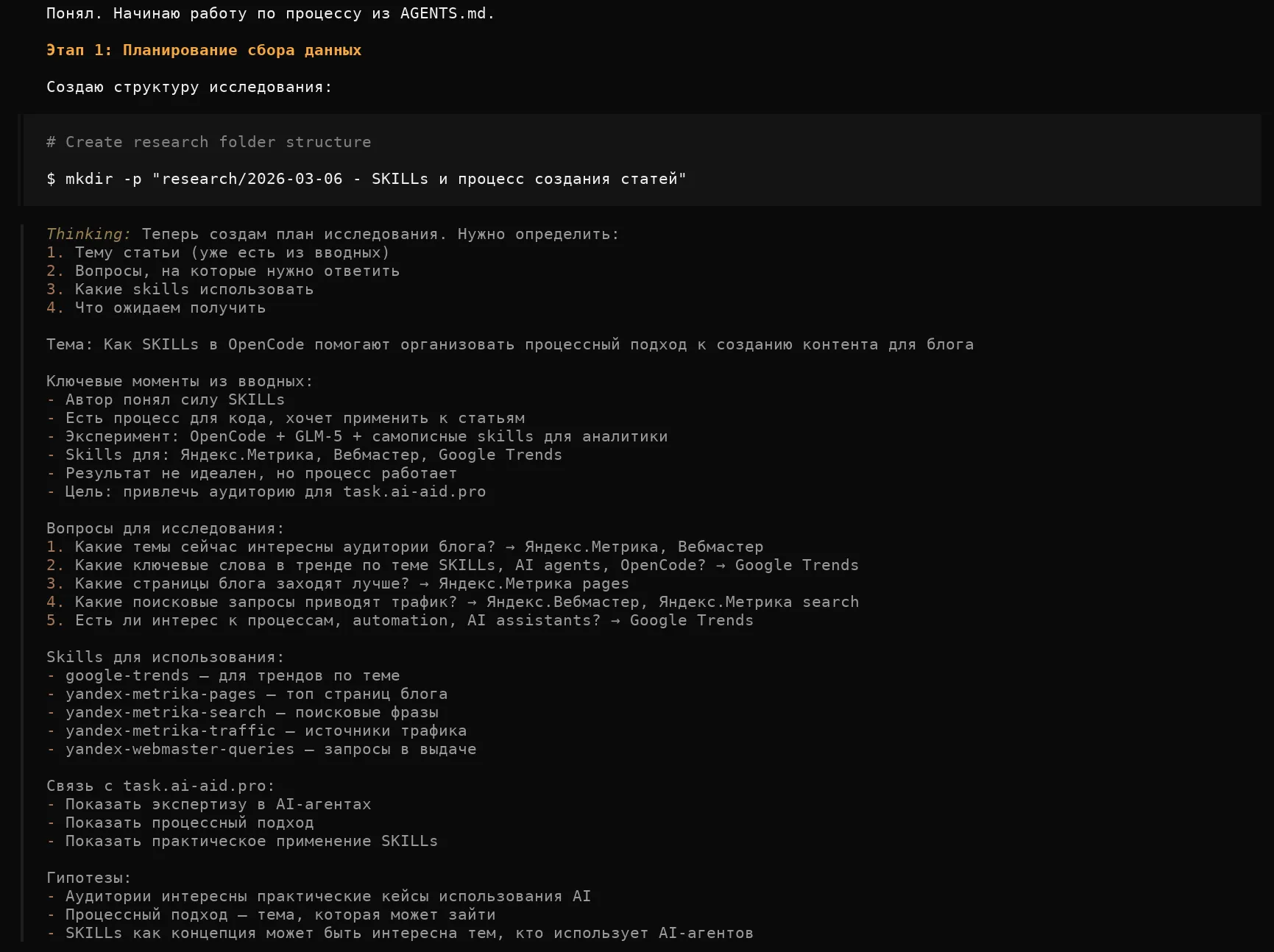Viewport: 1274px width, 952px height.
Task: Click the mkdir command line in the code block
Action: click(x=367, y=179)
